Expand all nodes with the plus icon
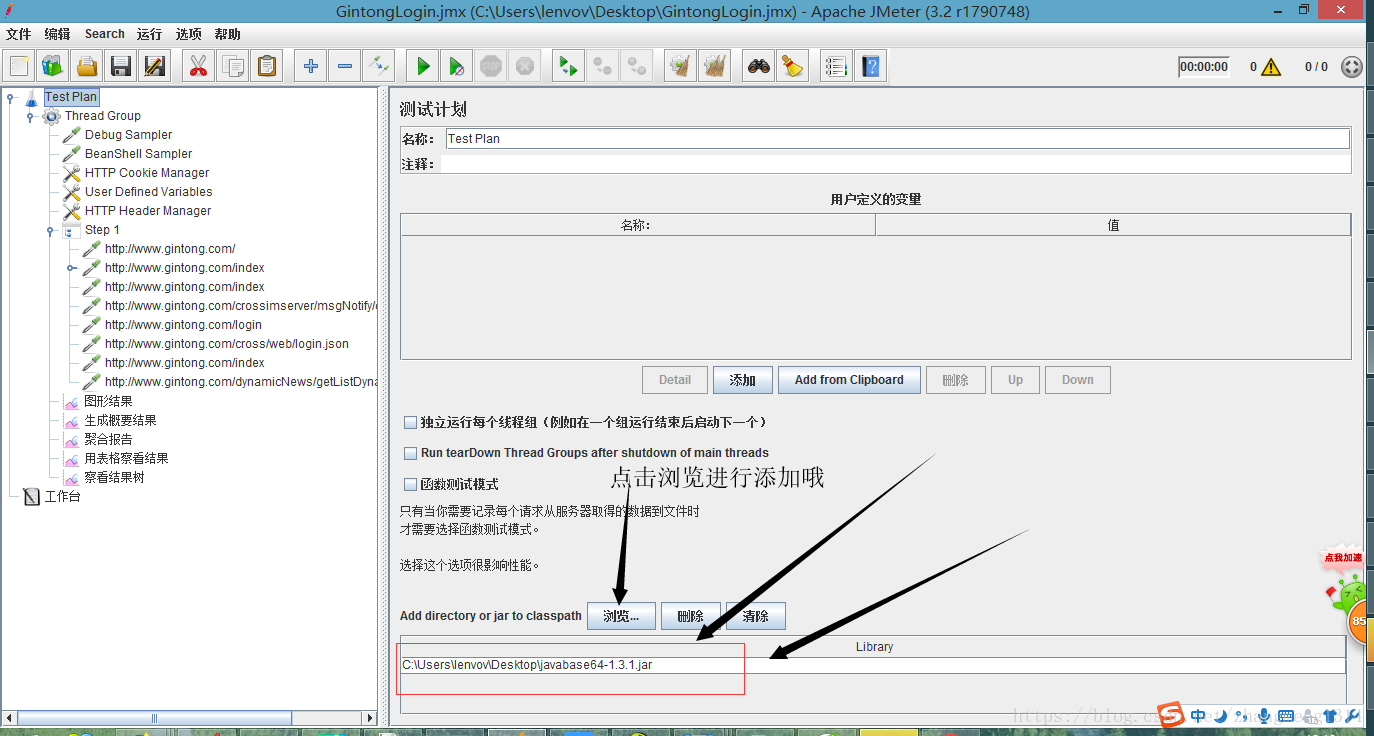Viewport: 1374px width, 736px height. pos(311,67)
